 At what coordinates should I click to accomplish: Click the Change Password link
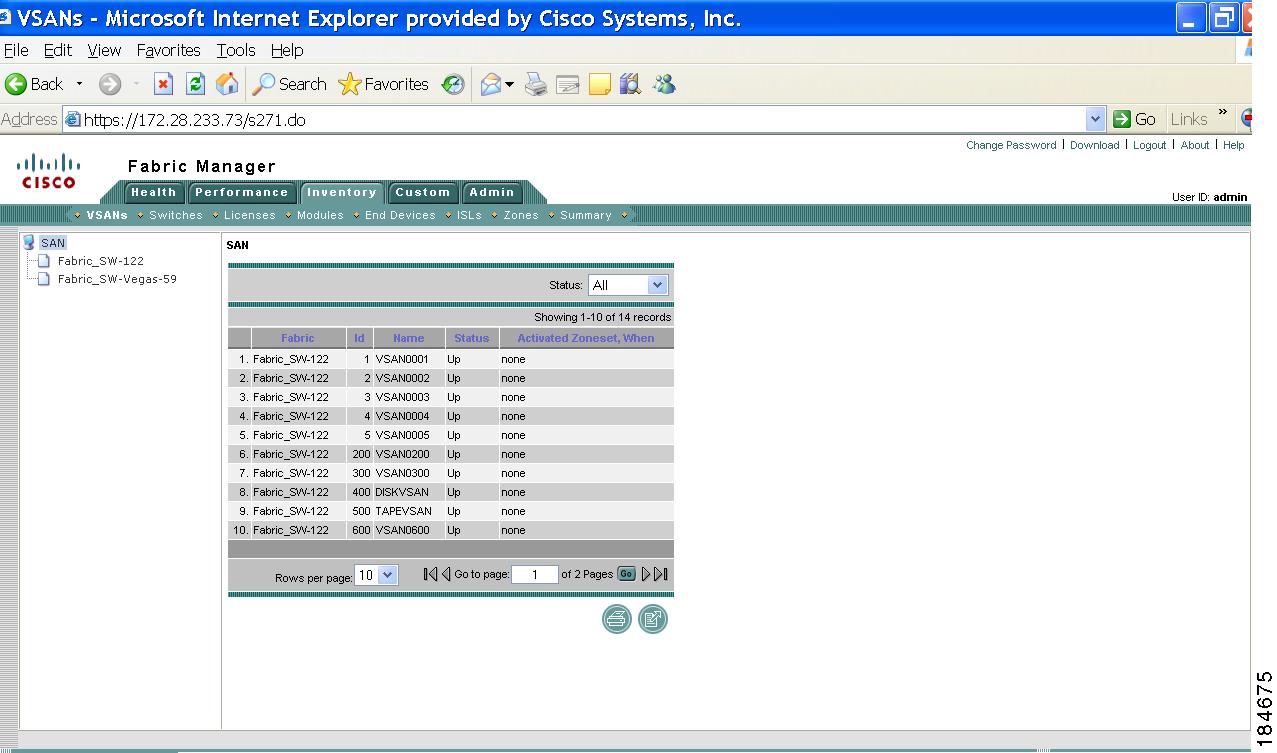click(x=1011, y=145)
